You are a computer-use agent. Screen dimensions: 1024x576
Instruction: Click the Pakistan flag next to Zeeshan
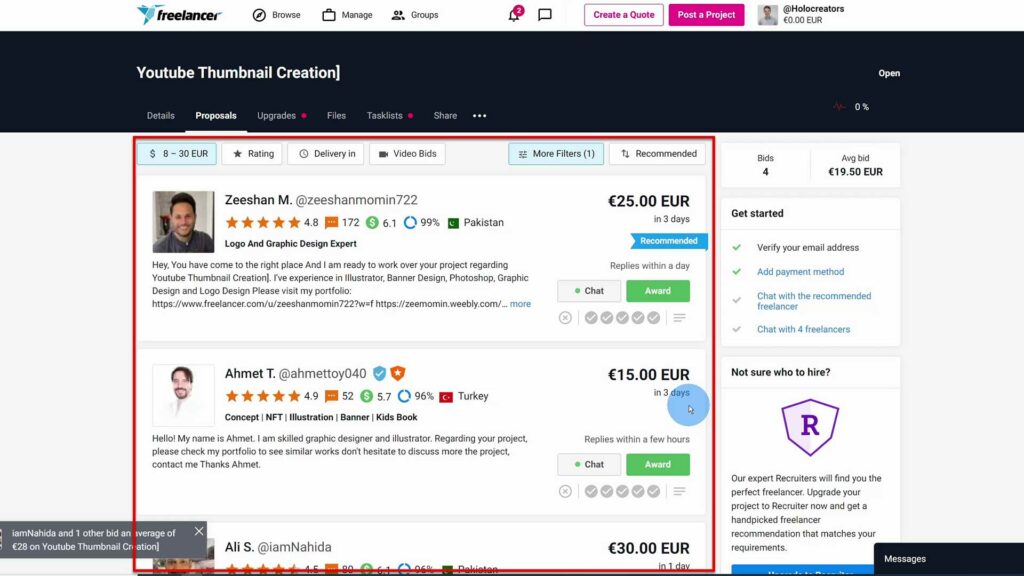point(453,223)
